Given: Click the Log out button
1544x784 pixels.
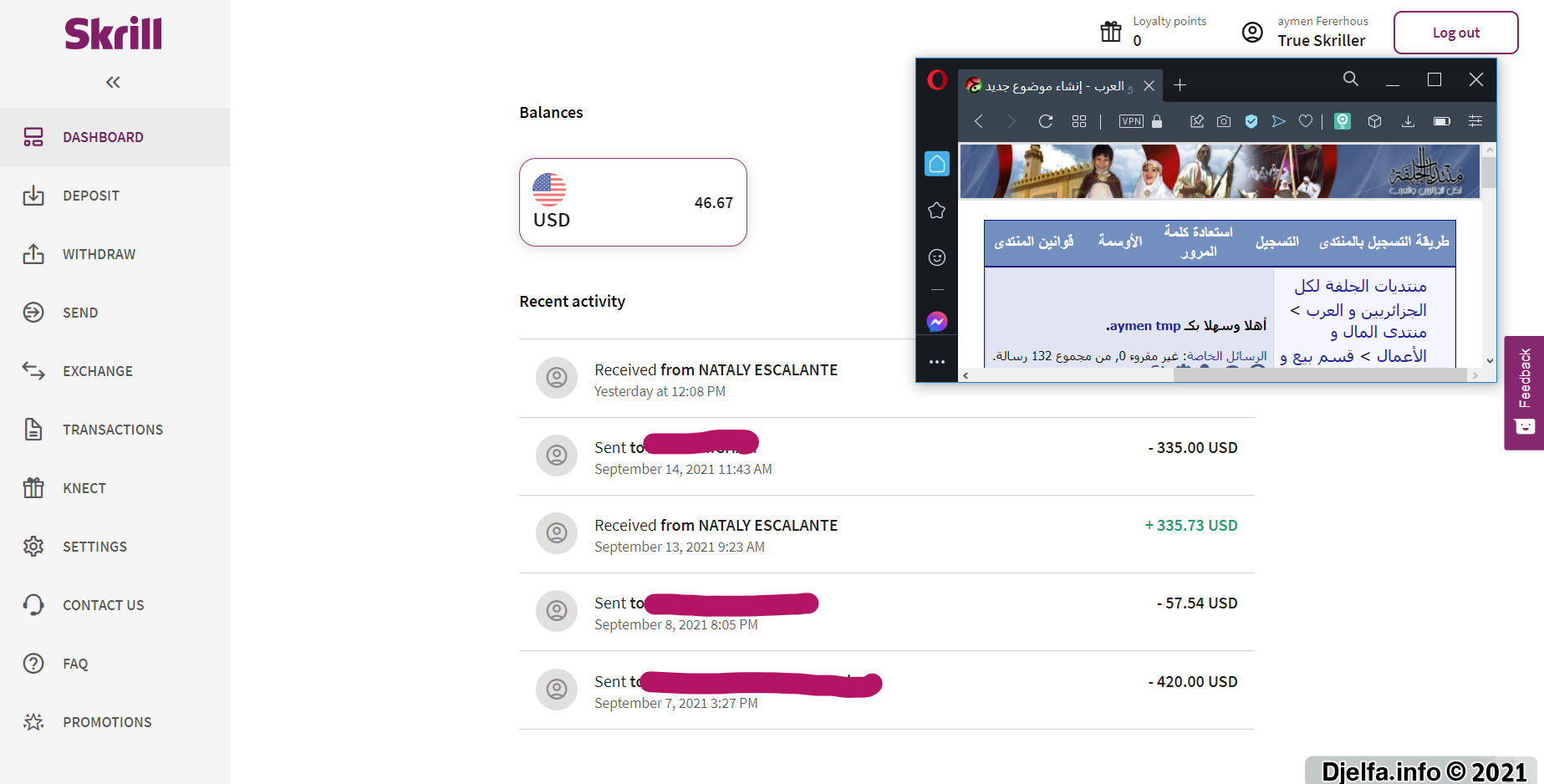Looking at the screenshot, I should 1455,33.
